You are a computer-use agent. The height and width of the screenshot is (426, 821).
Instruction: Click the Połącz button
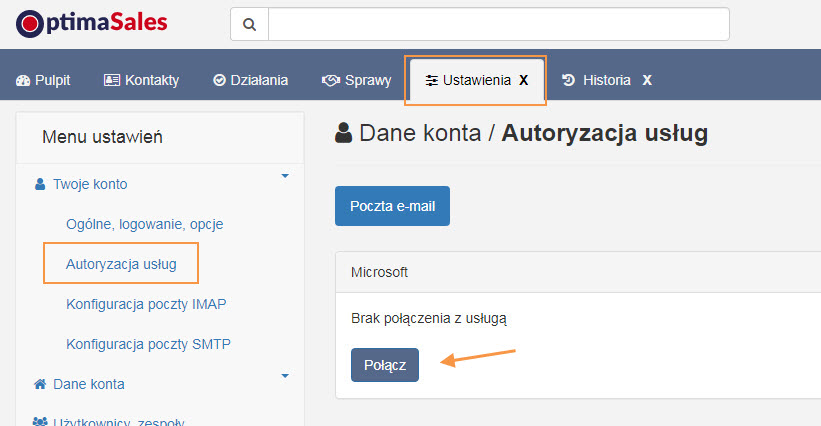(x=385, y=365)
